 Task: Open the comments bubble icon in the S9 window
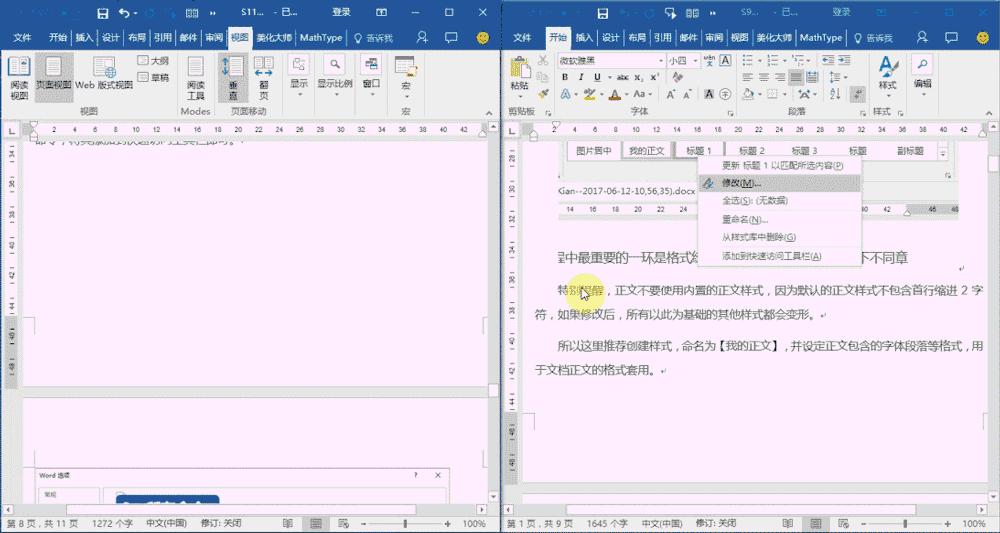pos(951,38)
